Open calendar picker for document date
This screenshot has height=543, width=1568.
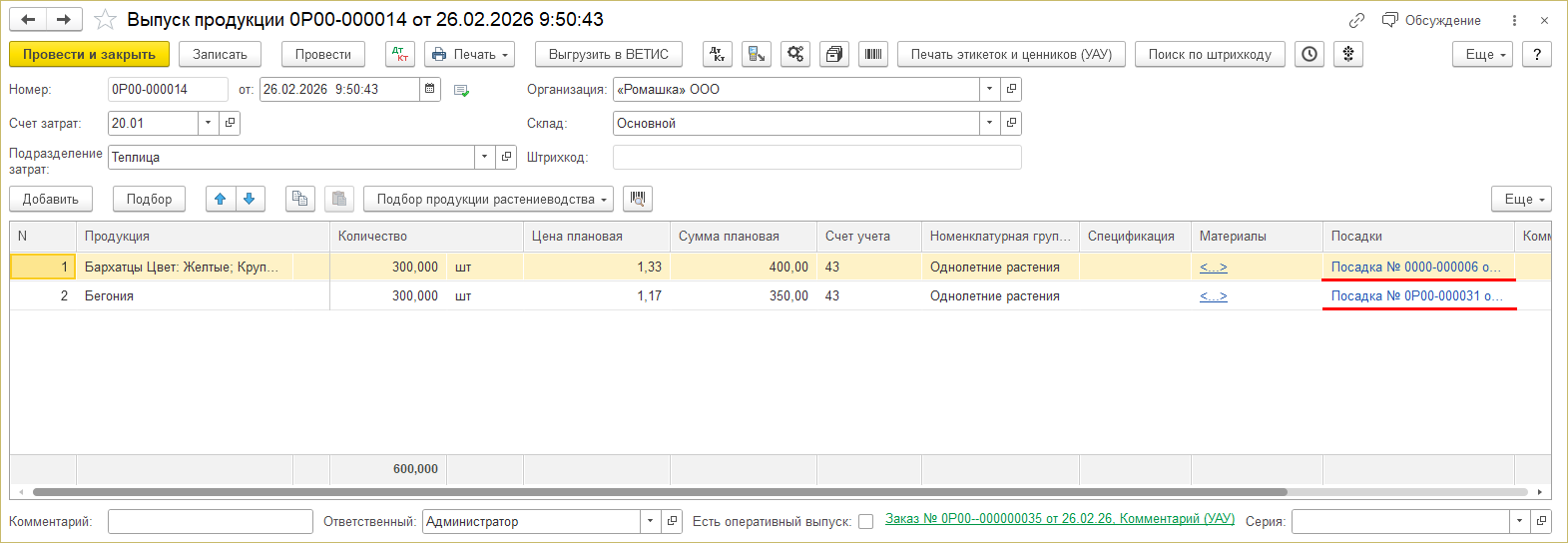[429, 89]
